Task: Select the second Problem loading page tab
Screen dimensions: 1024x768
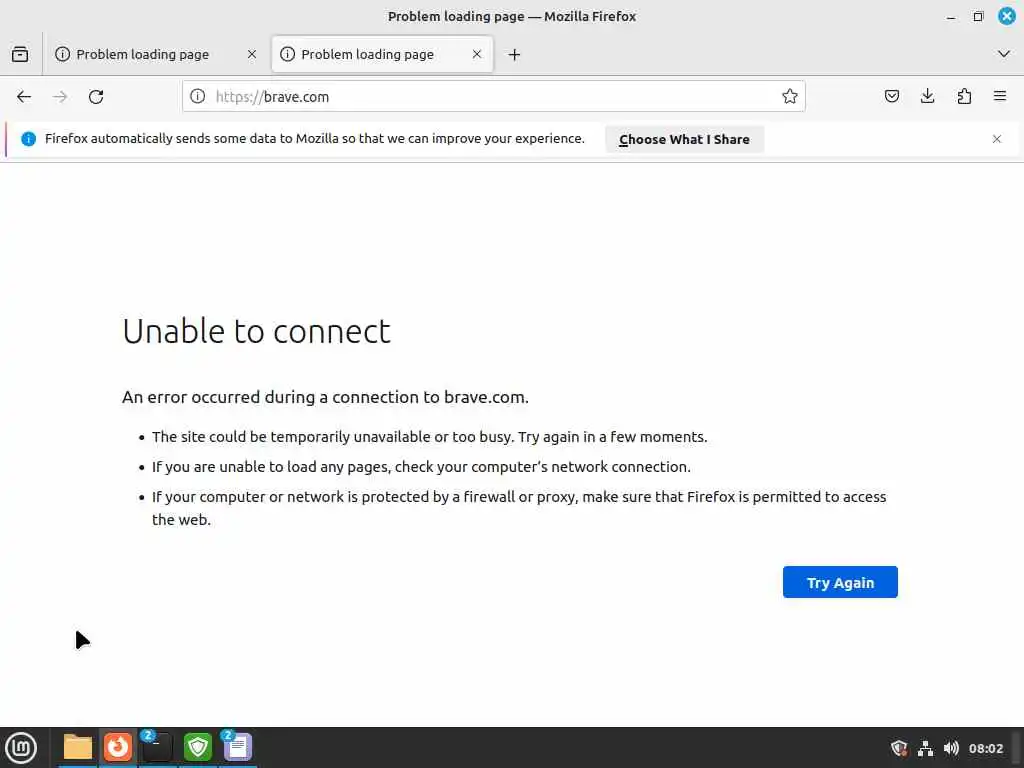Action: pos(382,55)
